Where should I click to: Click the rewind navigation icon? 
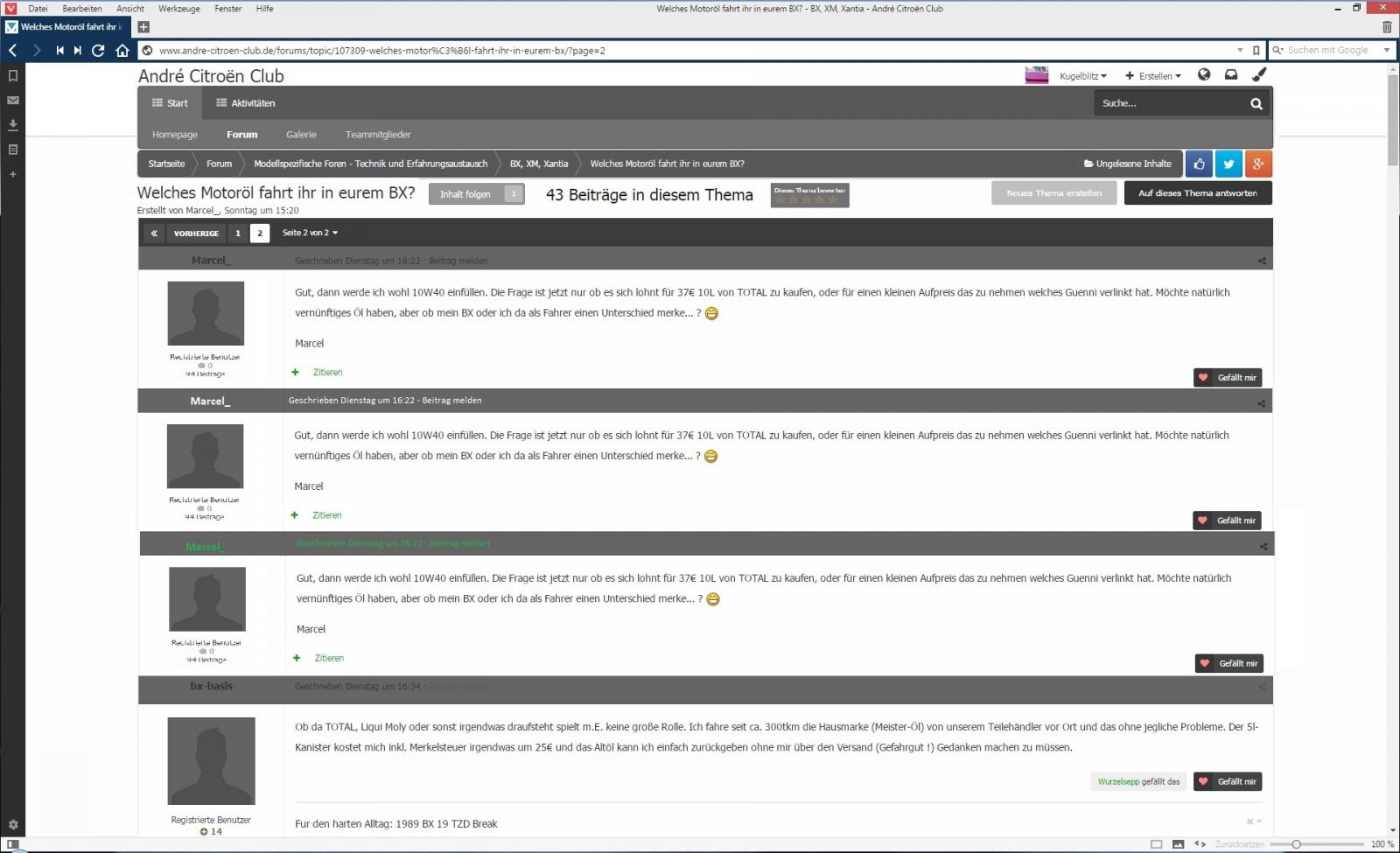pos(59,51)
